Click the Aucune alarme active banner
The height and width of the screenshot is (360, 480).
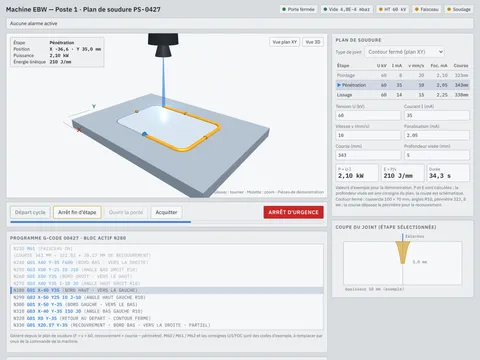coord(240,23)
